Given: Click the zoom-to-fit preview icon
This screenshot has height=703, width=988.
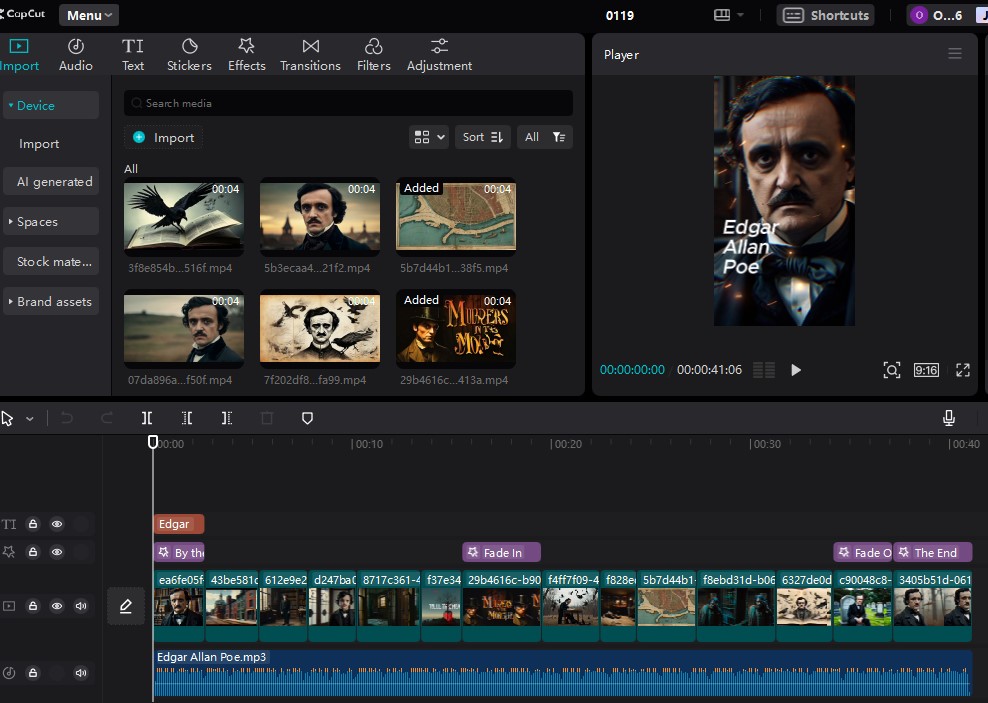Looking at the screenshot, I should (x=892, y=370).
